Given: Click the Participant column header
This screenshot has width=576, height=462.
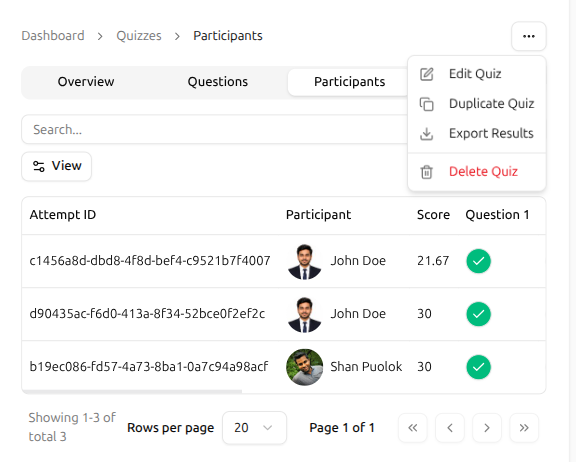Looking at the screenshot, I should [x=318, y=215].
